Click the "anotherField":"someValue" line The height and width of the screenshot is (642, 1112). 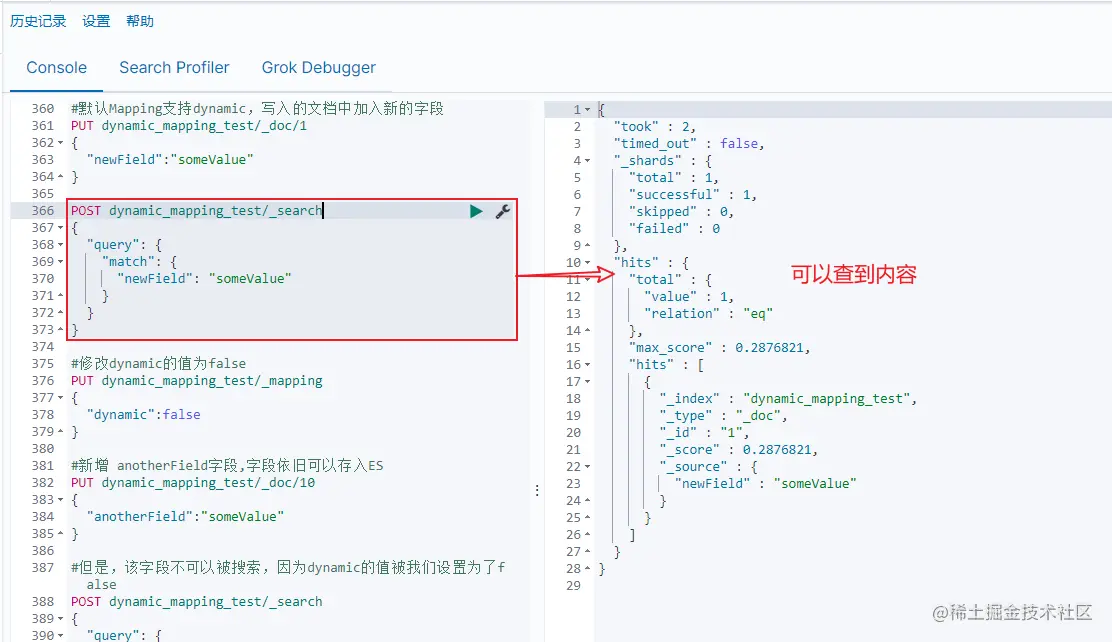[x=185, y=517]
